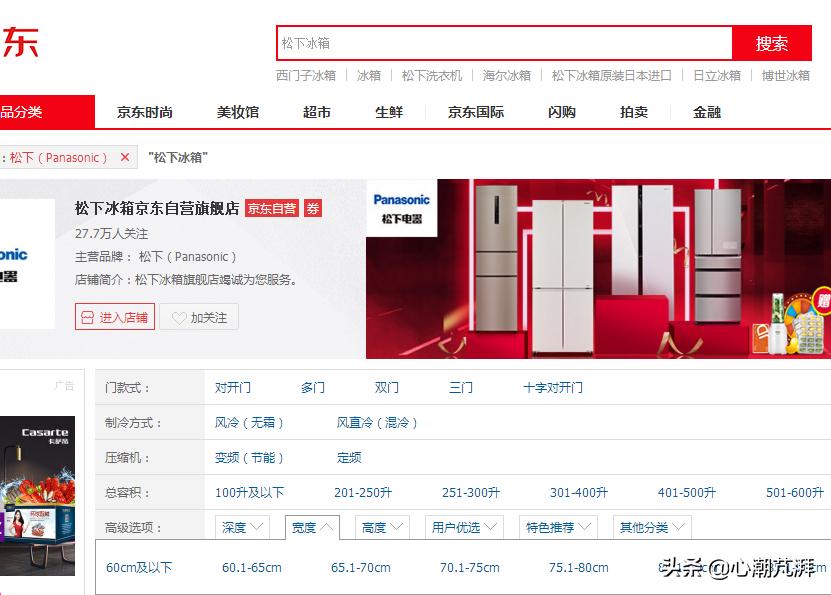The width and height of the screenshot is (831, 595).
Task: Remove the 松下（Panasonic）filter via its × icon
Action: [124, 157]
